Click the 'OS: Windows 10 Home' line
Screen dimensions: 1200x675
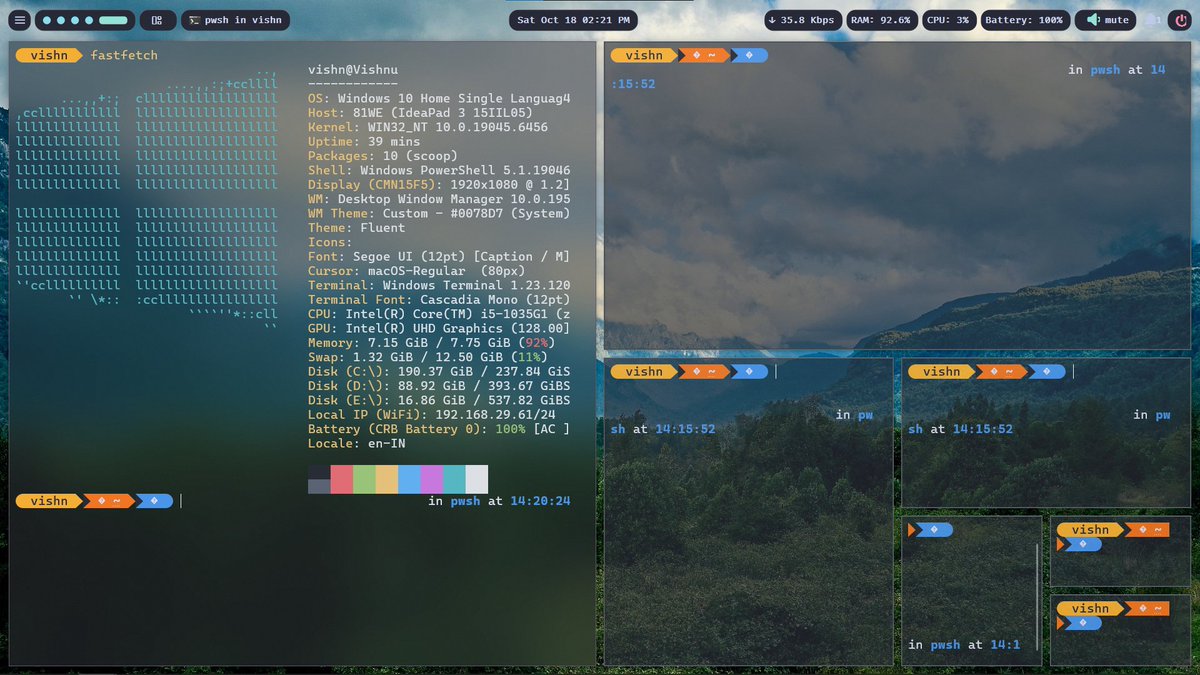tap(439, 99)
